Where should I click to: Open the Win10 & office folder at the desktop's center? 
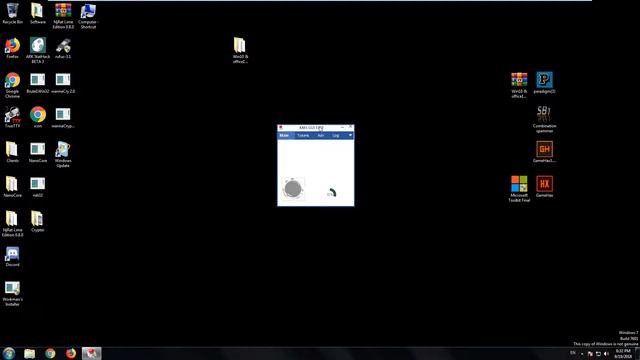(x=240, y=50)
